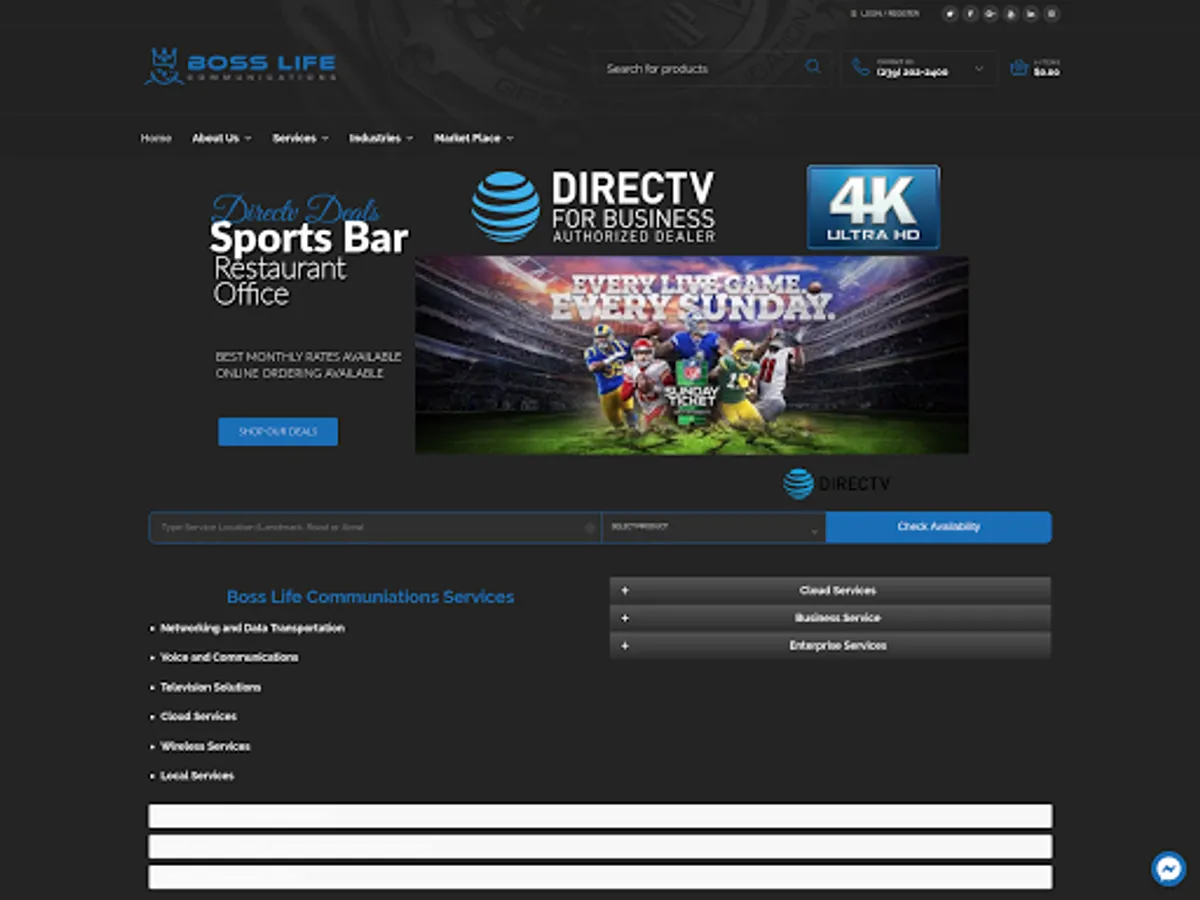1200x900 pixels.
Task: Go to the Home menu item
Action: coord(156,138)
